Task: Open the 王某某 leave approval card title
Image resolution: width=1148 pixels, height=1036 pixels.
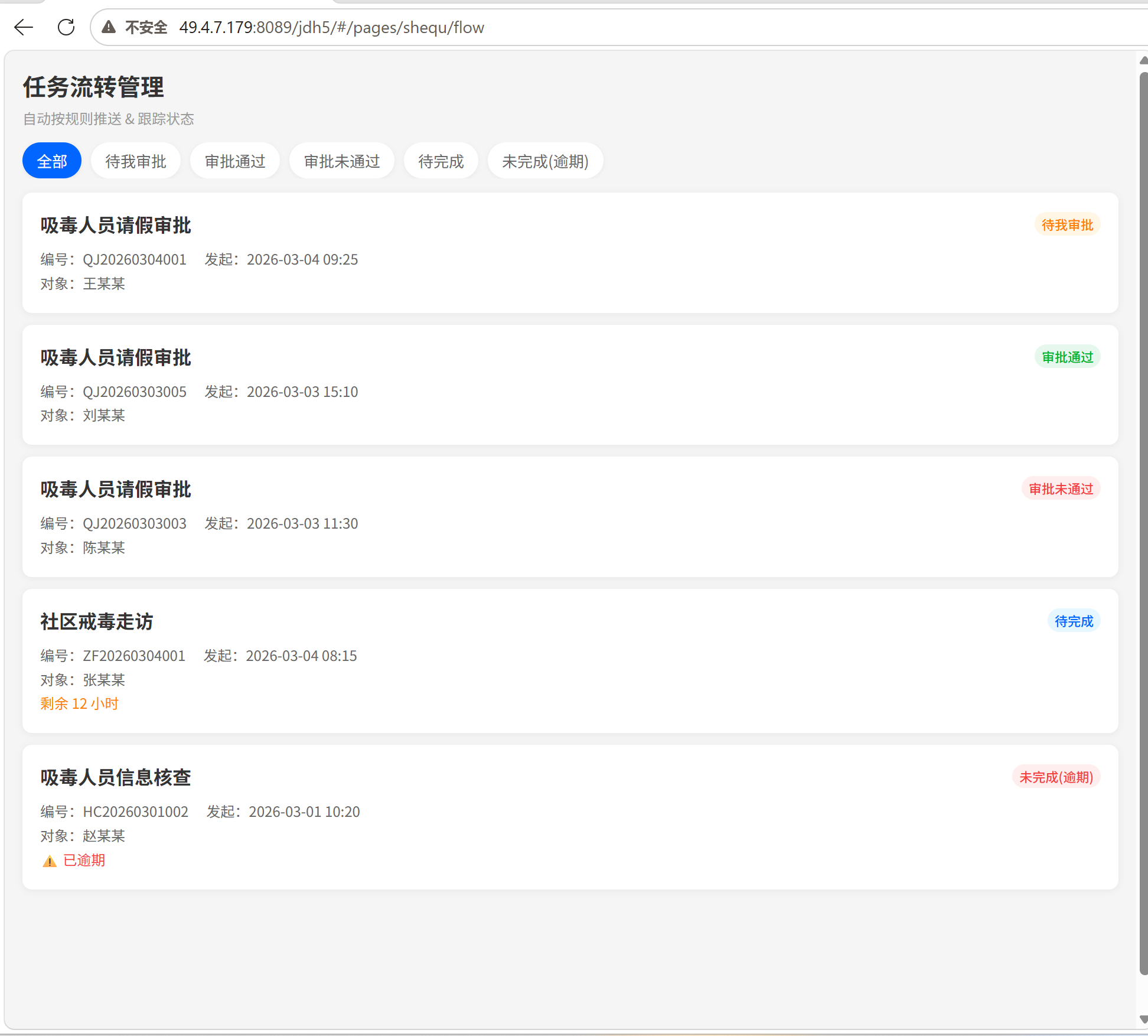Action: [x=116, y=225]
